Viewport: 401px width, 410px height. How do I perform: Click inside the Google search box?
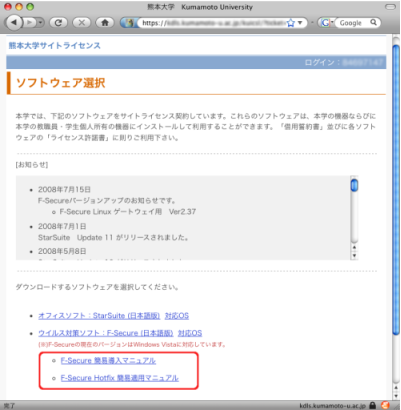[x=353, y=23]
